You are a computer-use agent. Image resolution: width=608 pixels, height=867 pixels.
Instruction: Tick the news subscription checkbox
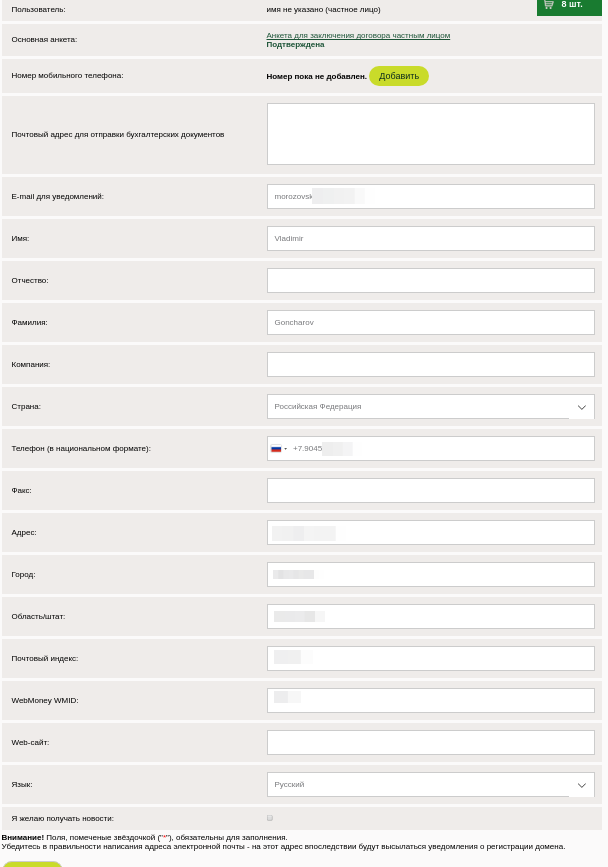[270, 818]
